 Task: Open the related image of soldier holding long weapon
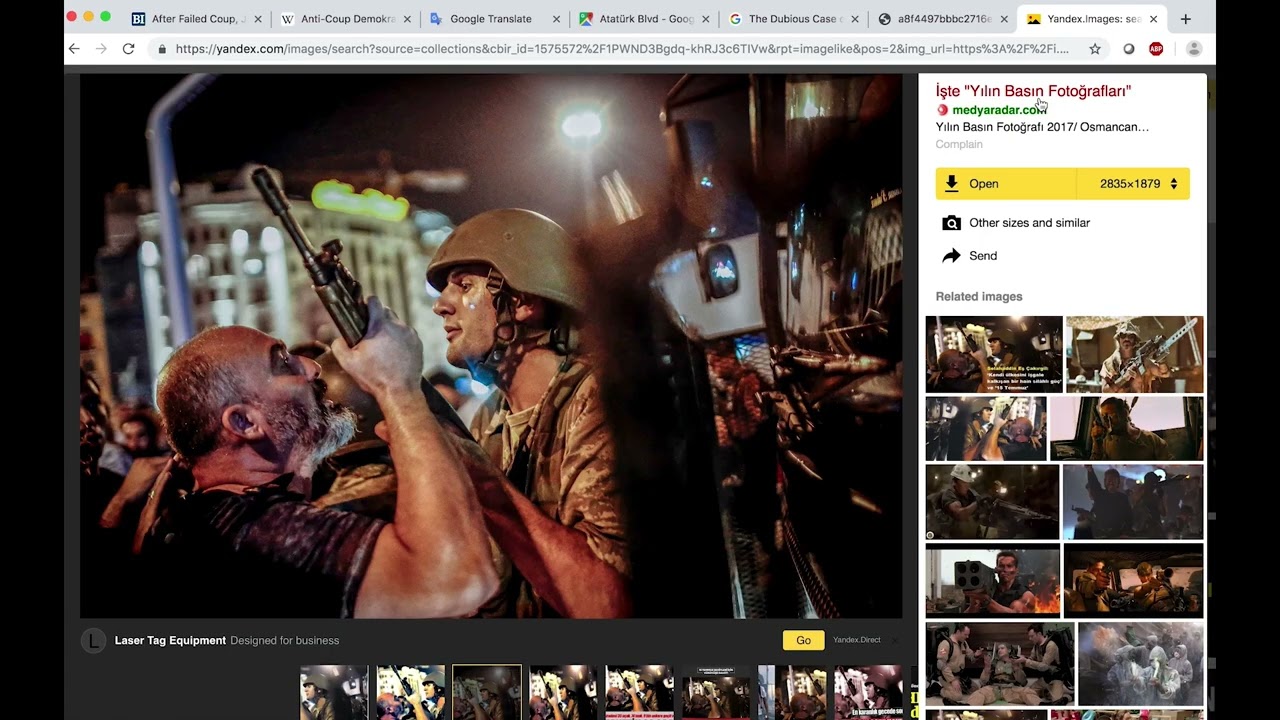[x=1135, y=354]
